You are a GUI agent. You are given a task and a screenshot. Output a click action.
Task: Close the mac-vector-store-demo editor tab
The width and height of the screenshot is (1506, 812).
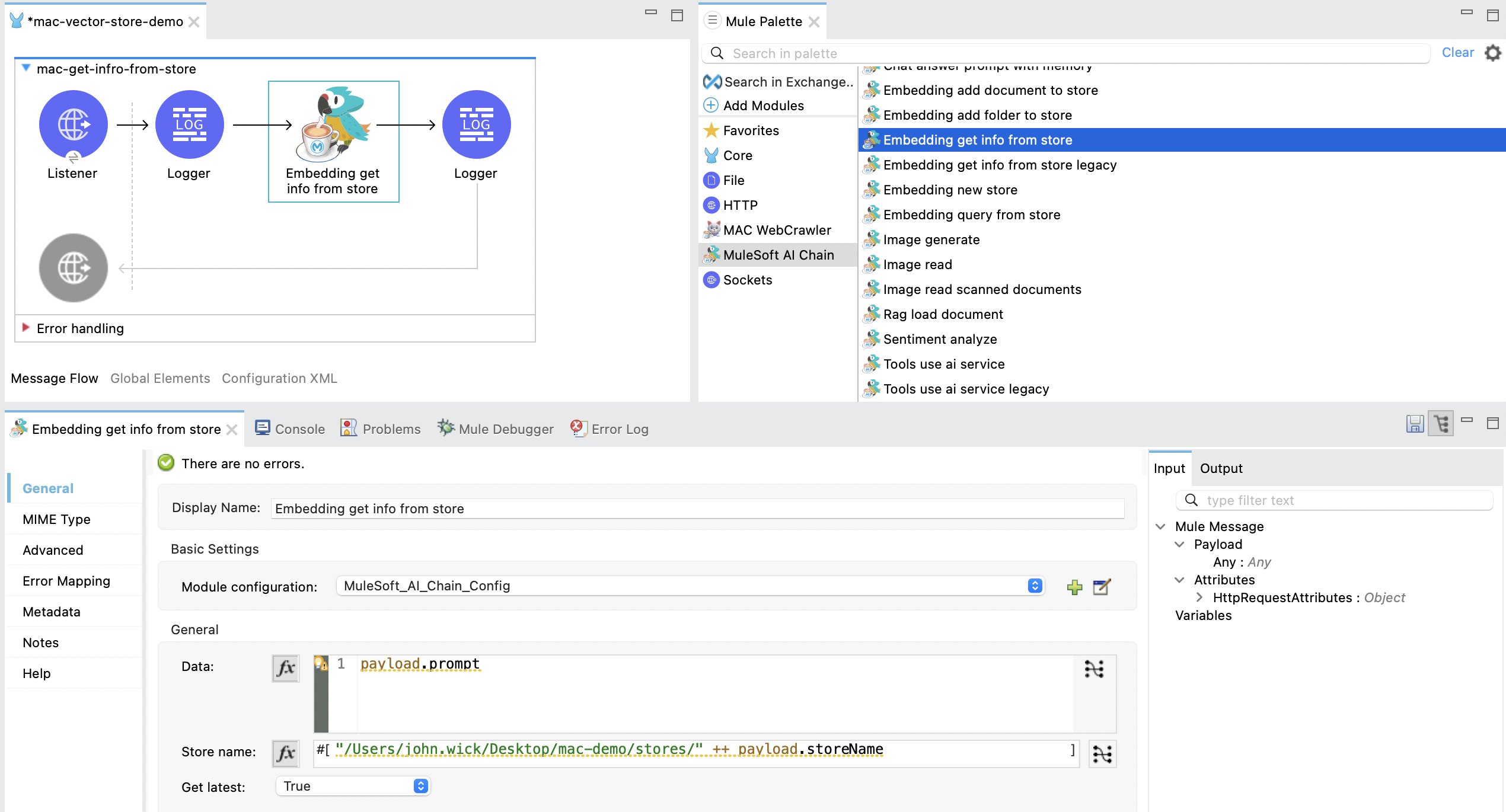click(194, 22)
